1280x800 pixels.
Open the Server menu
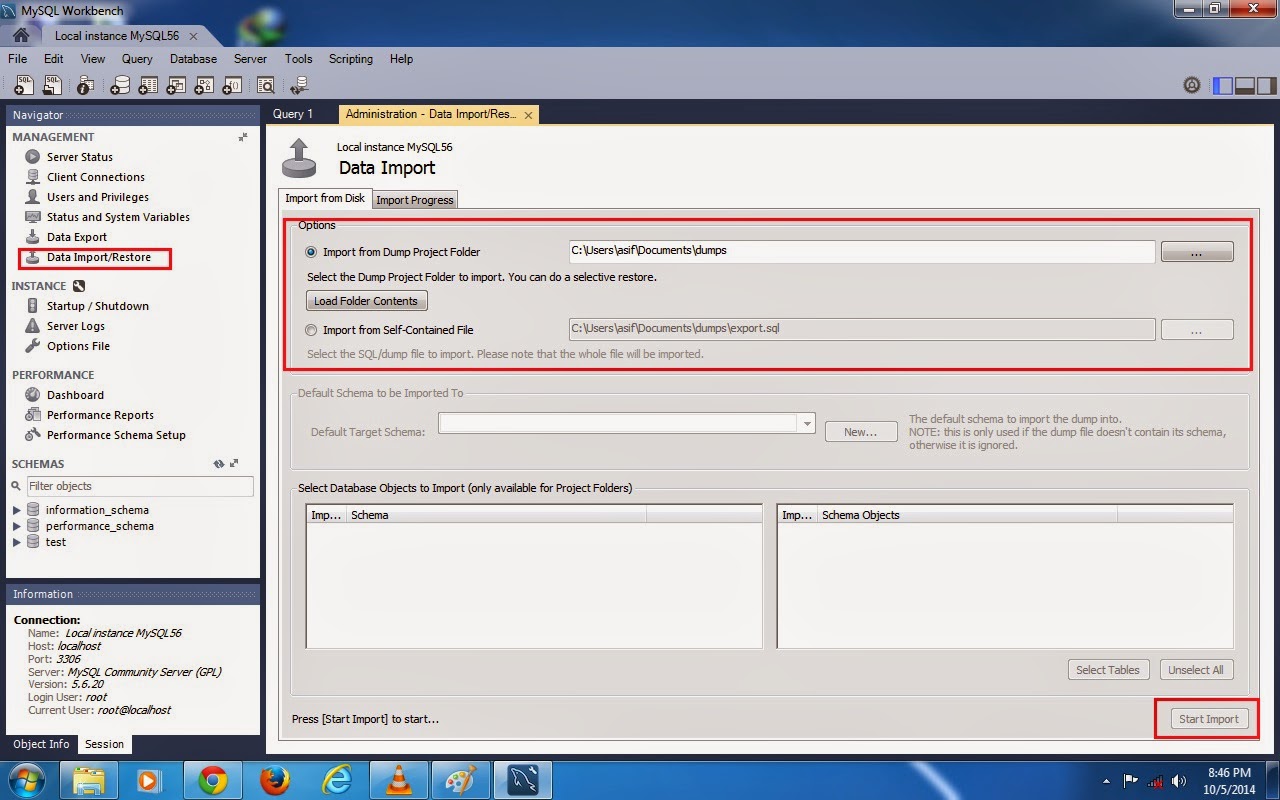250,59
